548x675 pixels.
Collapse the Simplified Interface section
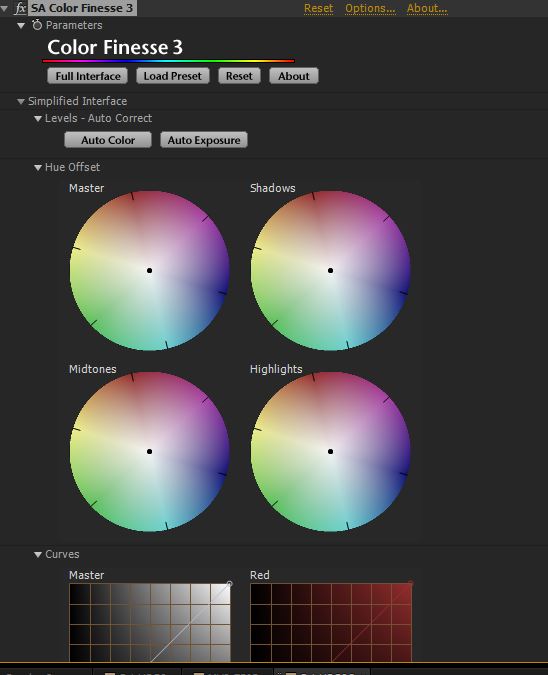tap(21, 102)
